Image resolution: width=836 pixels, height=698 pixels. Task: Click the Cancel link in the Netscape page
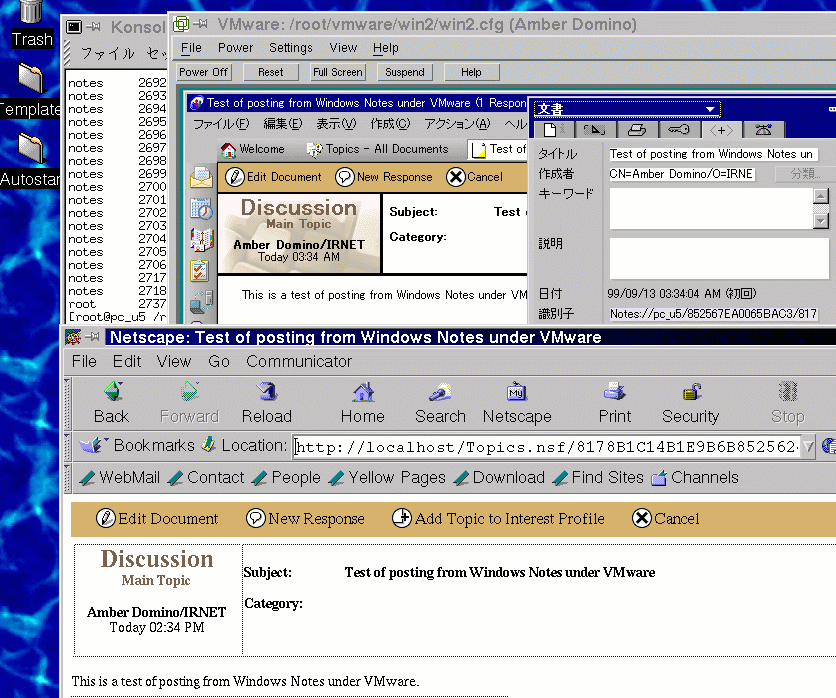(665, 518)
